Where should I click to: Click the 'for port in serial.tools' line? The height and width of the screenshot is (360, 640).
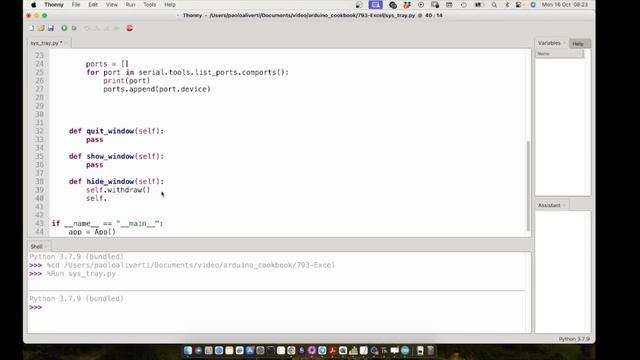click(187, 72)
